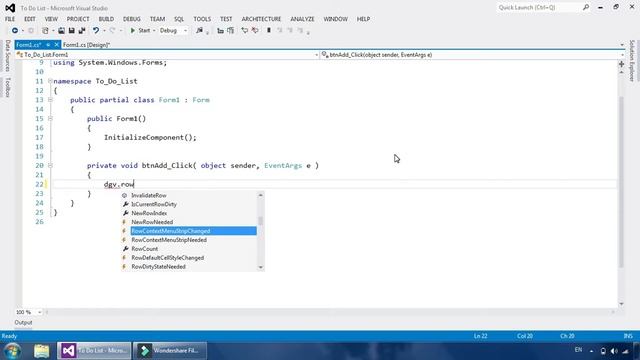Image resolution: width=640 pixels, height=360 pixels.
Task: Click the Open File toolbar icon
Action: pyautogui.click(x=61, y=31)
